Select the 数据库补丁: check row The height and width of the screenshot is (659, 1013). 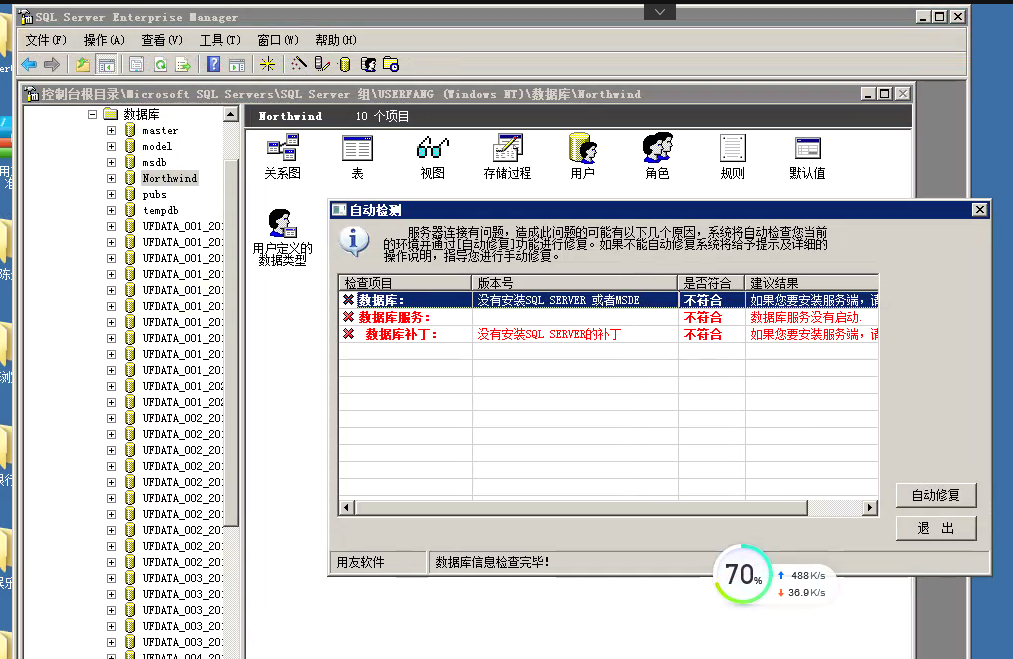(609, 334)
